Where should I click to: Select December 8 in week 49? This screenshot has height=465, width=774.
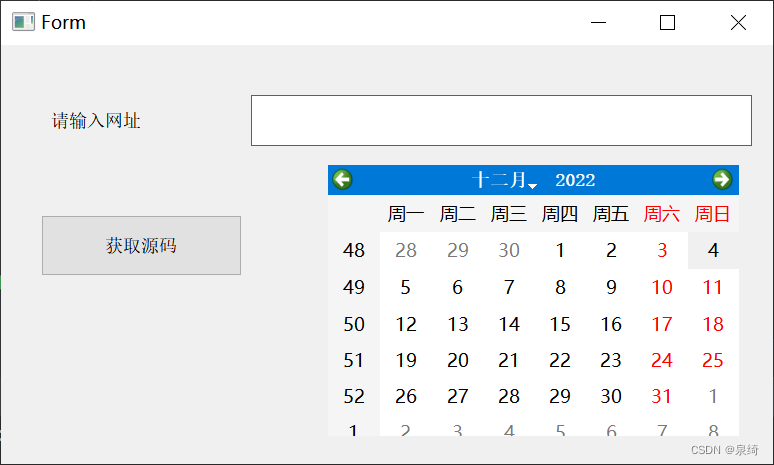(560, 287)
